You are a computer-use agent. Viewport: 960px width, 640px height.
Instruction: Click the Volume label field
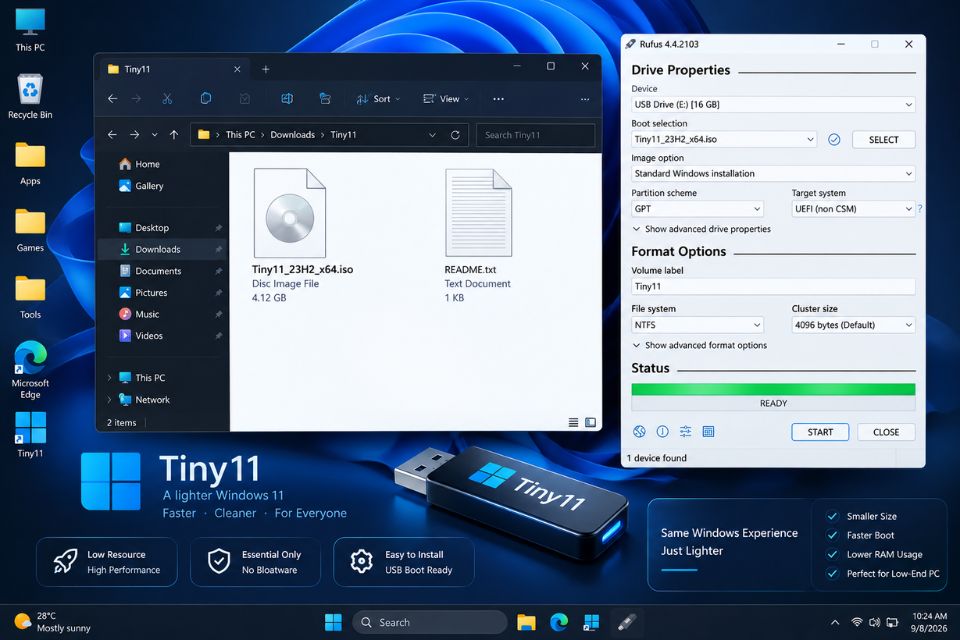(773, 287)
